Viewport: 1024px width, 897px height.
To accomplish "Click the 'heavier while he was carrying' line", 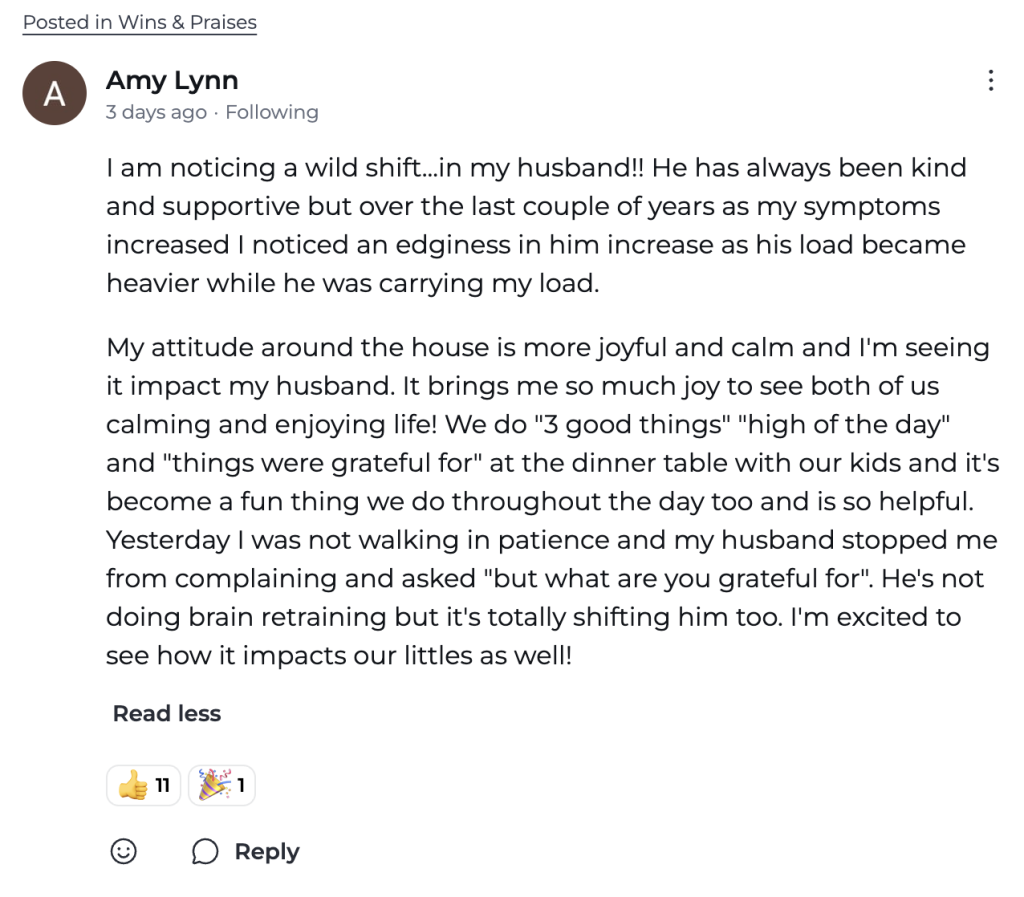I will [352, 283].
